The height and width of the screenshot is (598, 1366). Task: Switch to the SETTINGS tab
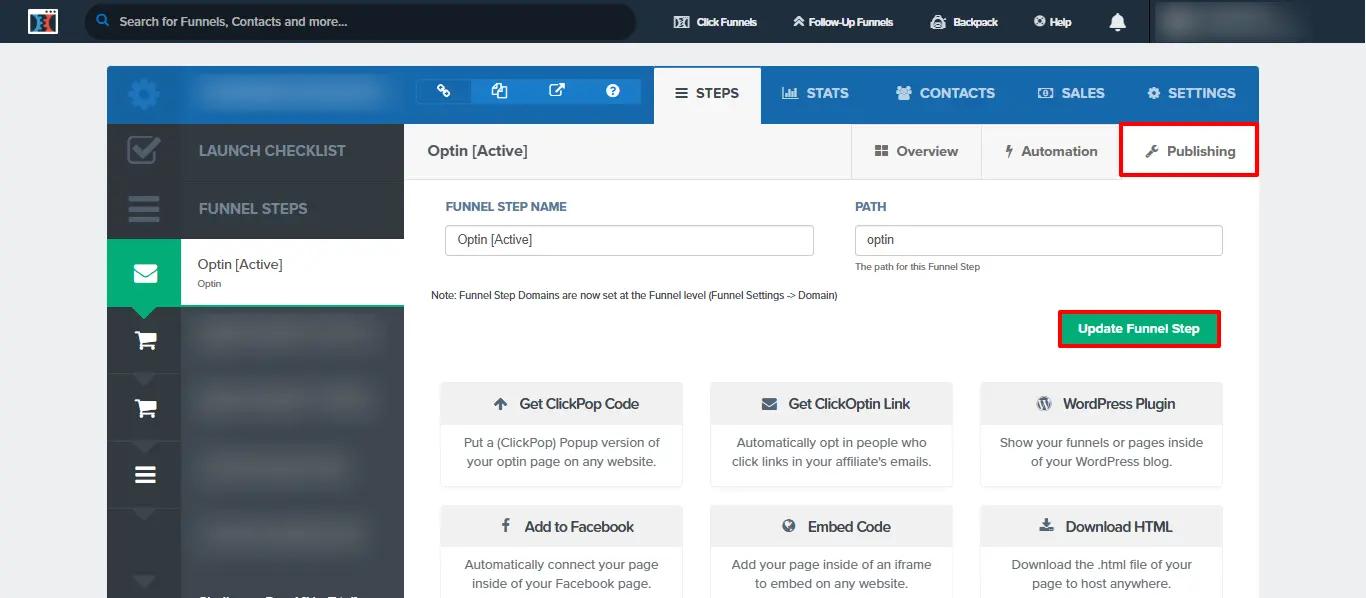point(1191,93)
